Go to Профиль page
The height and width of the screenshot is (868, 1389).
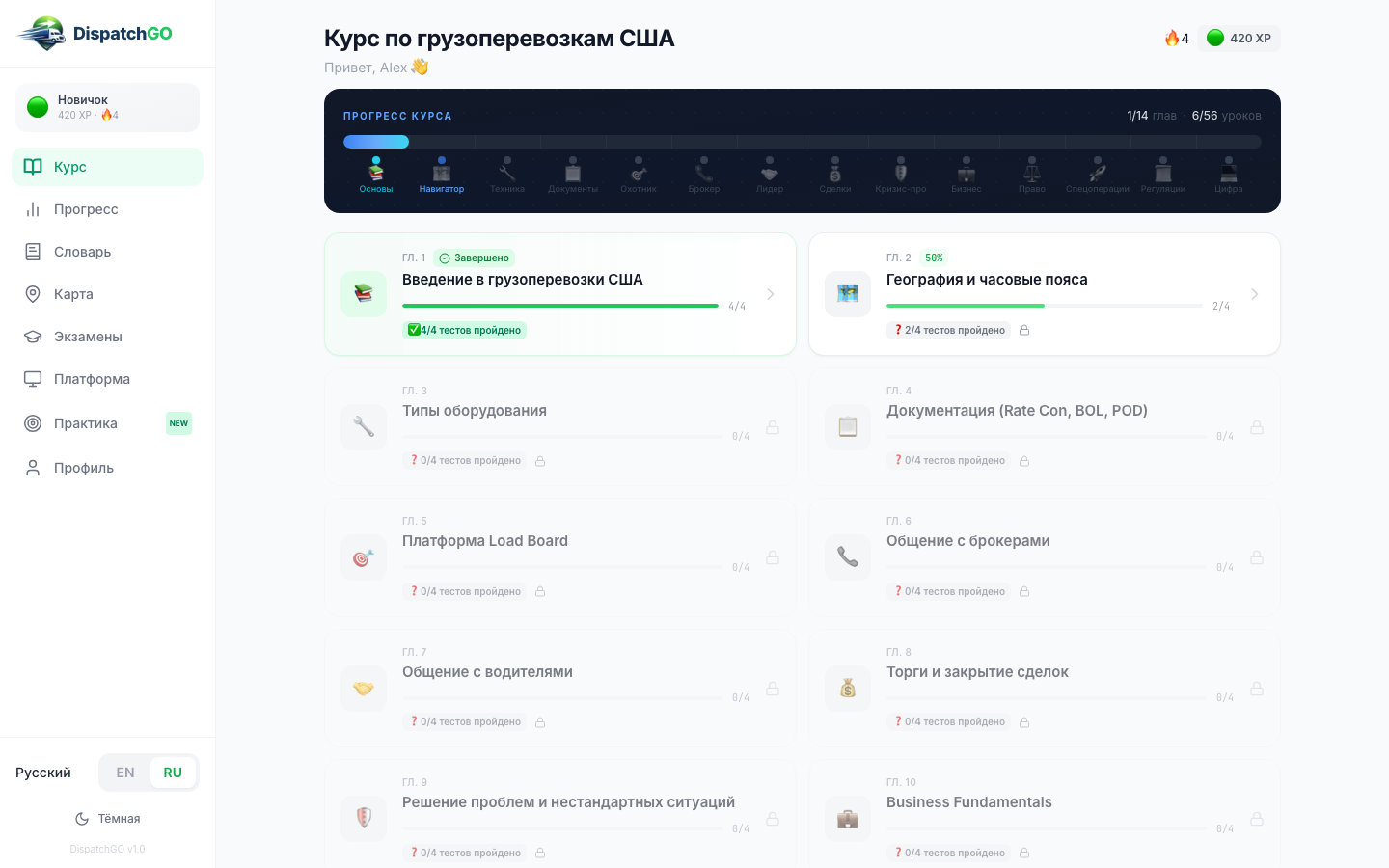click(107, 468)
